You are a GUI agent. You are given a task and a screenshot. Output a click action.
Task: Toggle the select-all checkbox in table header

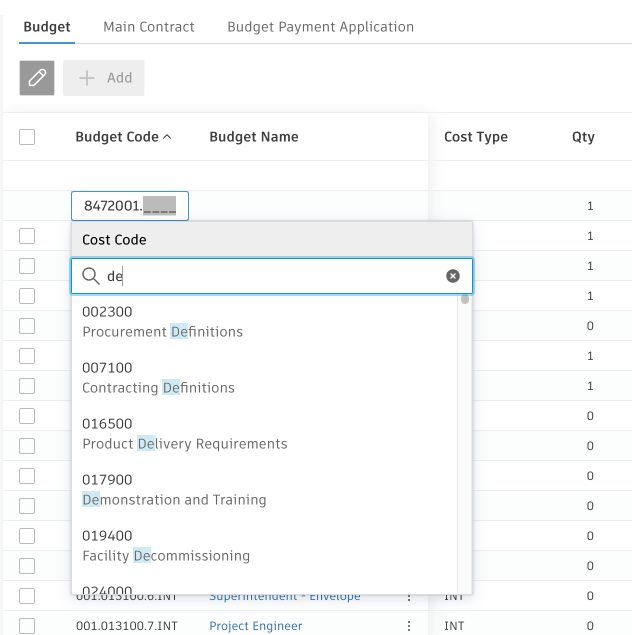tap(27, 137)
